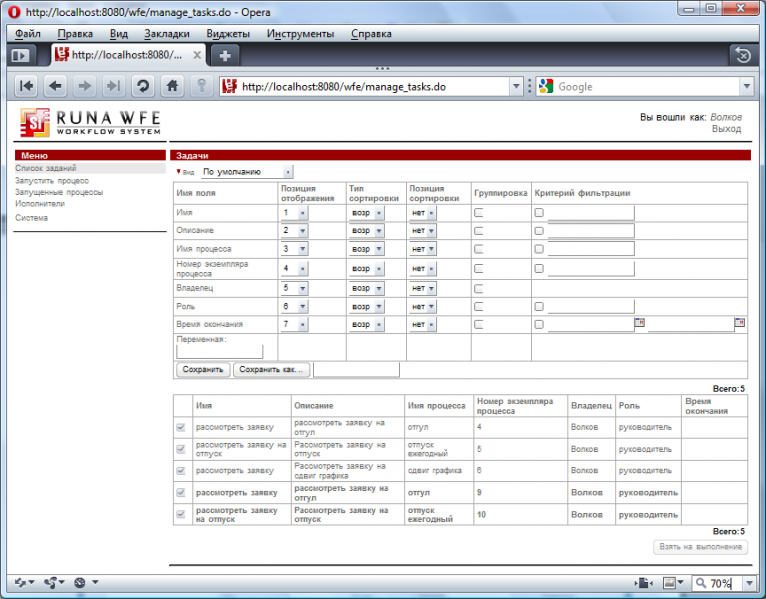Open sort type dropdown for Роль
The image size is (766, 599).
pyautogui.click(x=366, y=307)
